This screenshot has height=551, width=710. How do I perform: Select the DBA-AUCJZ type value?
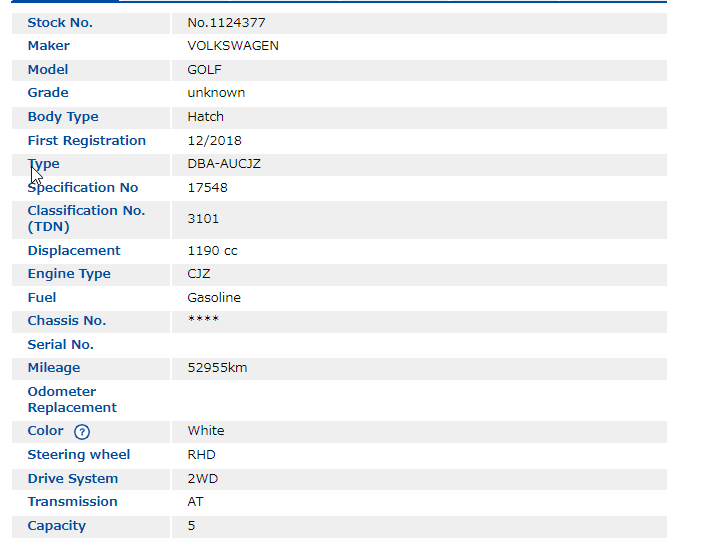pos(224,164)
